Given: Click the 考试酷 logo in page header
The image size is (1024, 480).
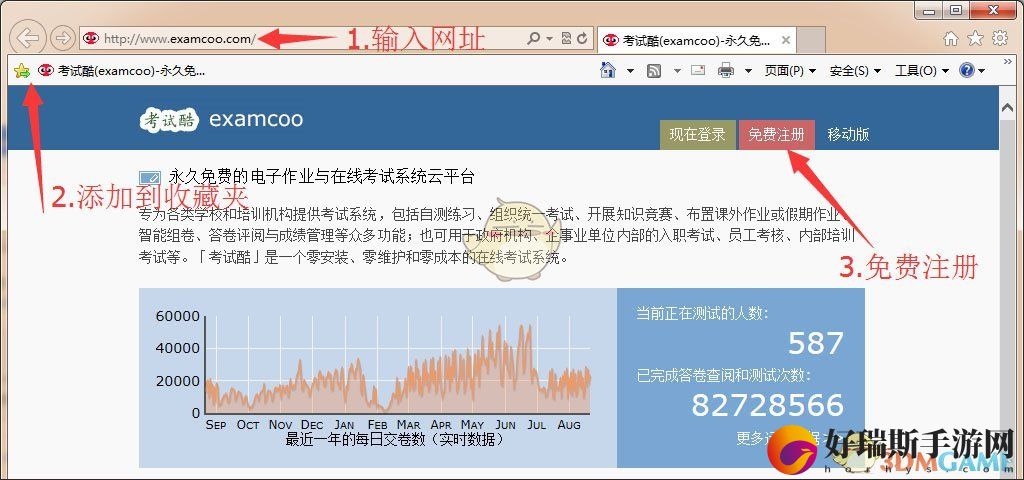Looking at the screenshot, I should (169, 120).
